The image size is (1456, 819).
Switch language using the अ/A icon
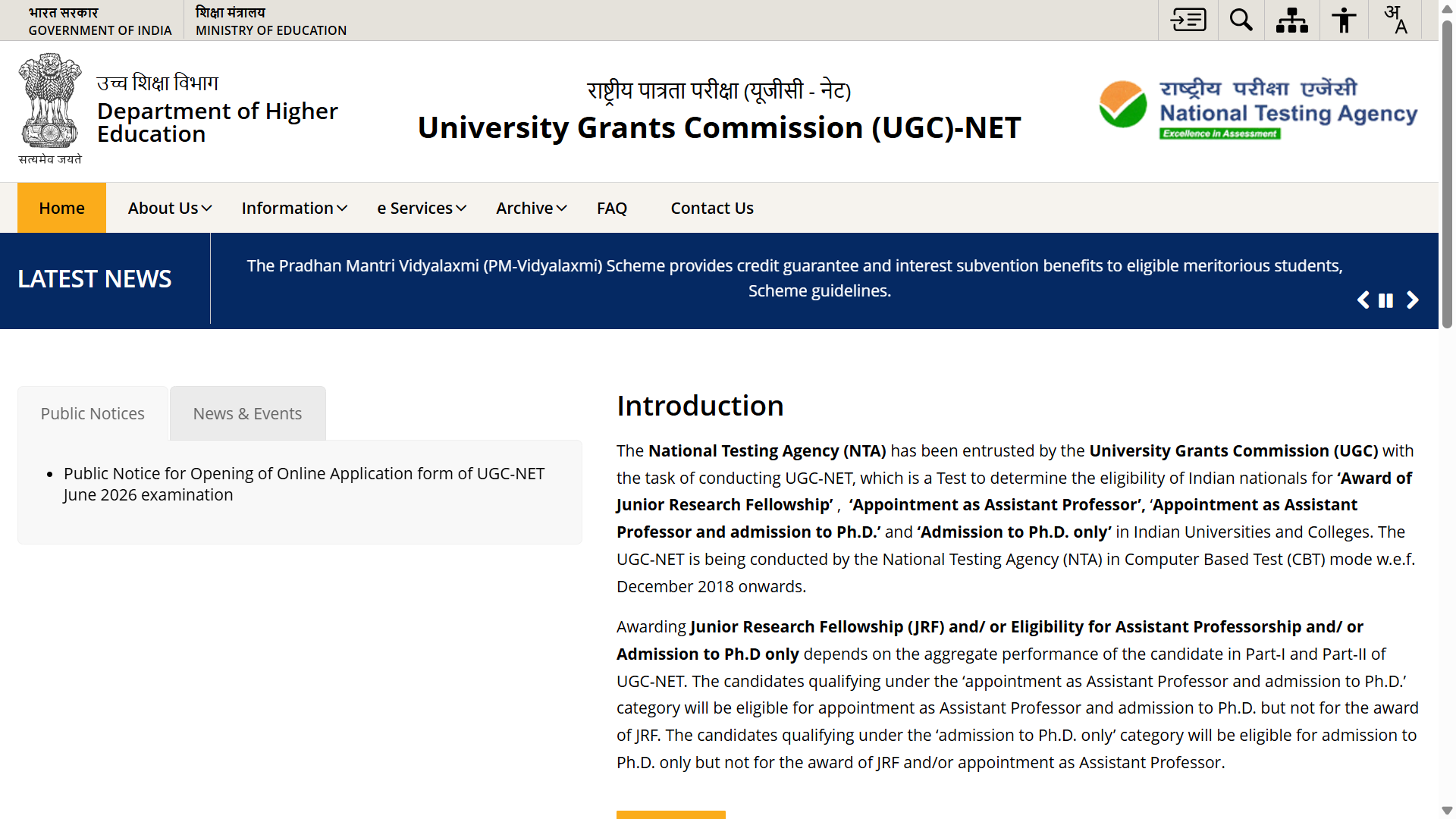[1396, 20]
